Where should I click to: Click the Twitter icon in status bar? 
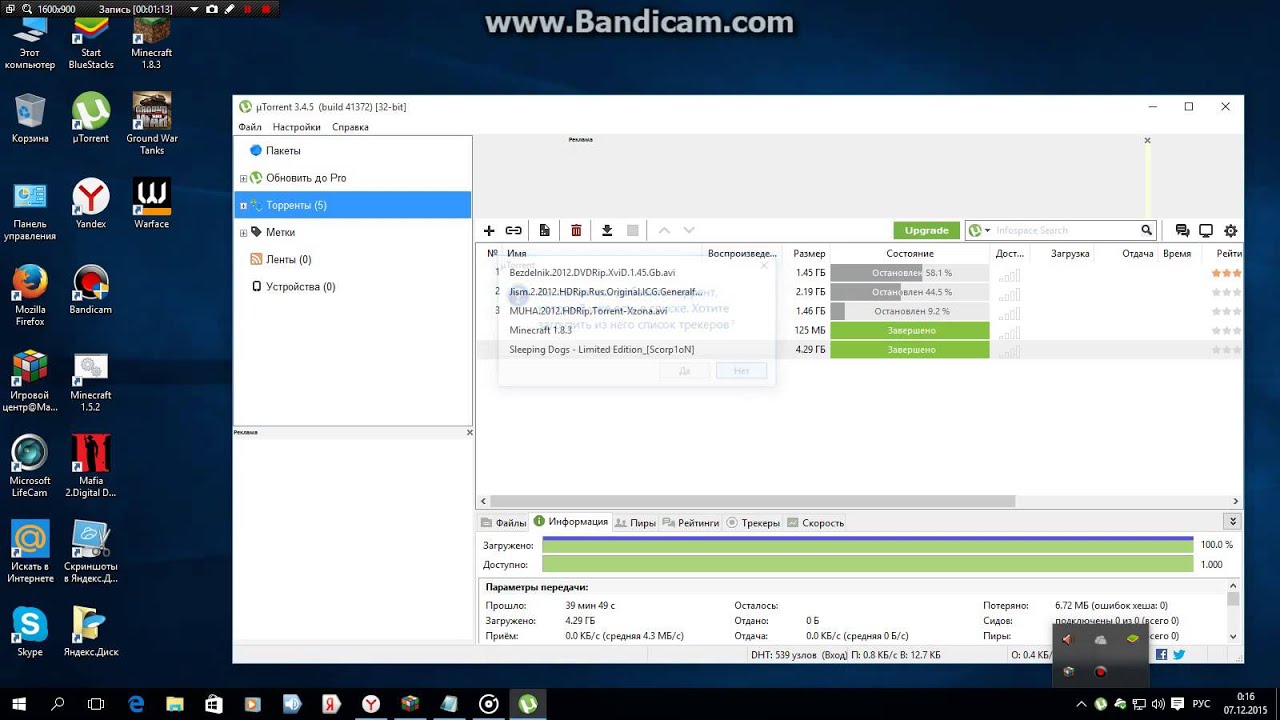click(x=1179, y=655)
